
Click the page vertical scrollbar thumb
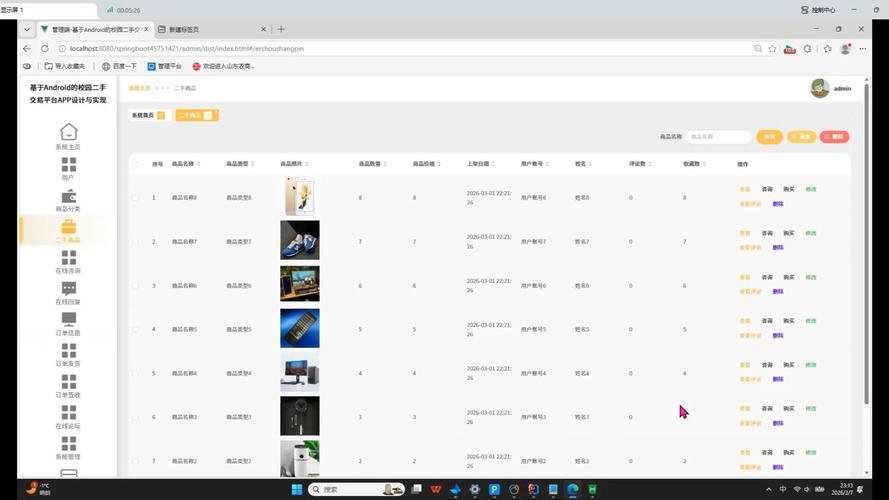pos(866,244)
